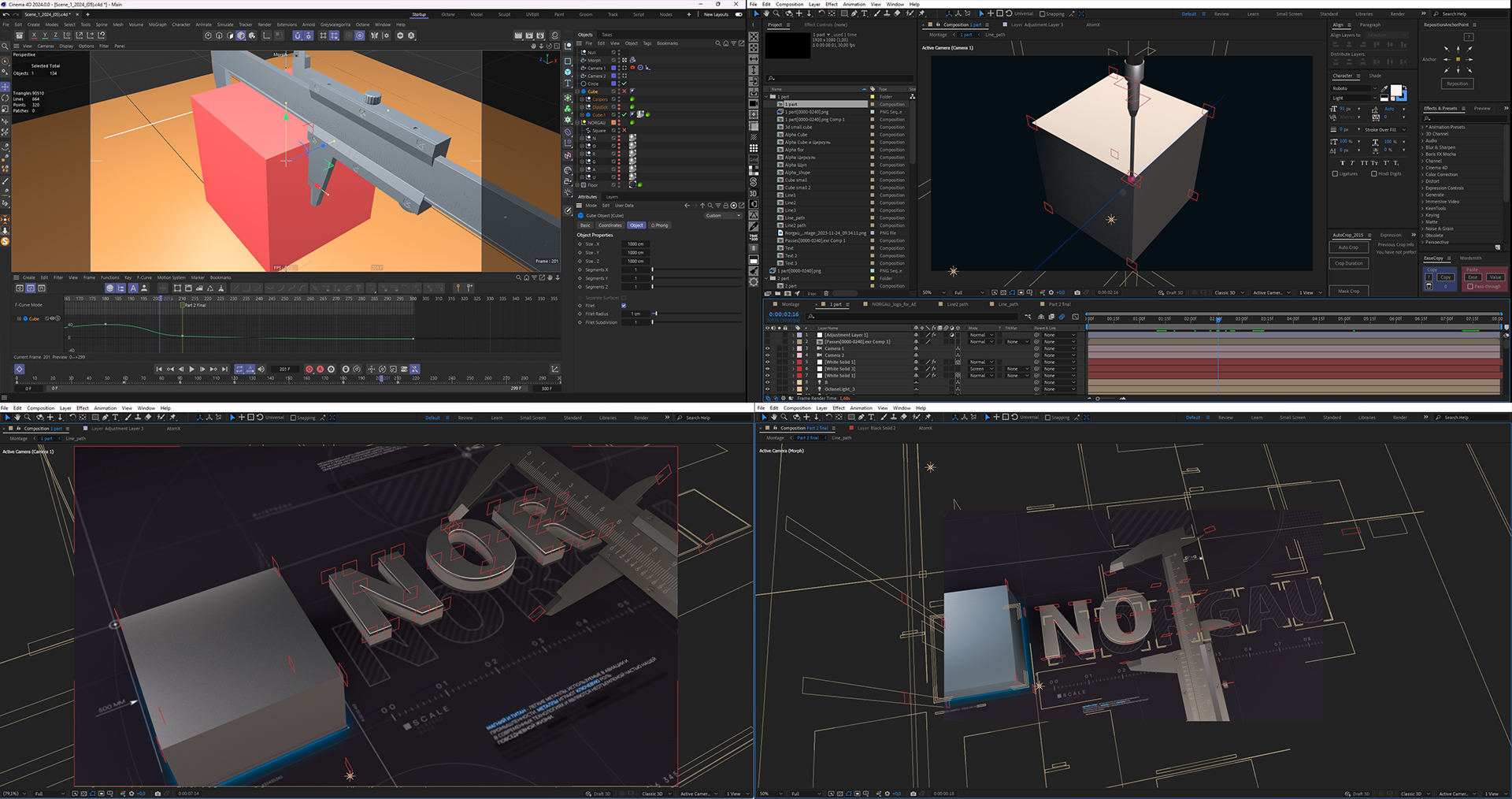Click the Fillet Radius slider in Cube attributes
Image resolution: width=1512 pixels, height=799 pixels.
pos(697,314)
